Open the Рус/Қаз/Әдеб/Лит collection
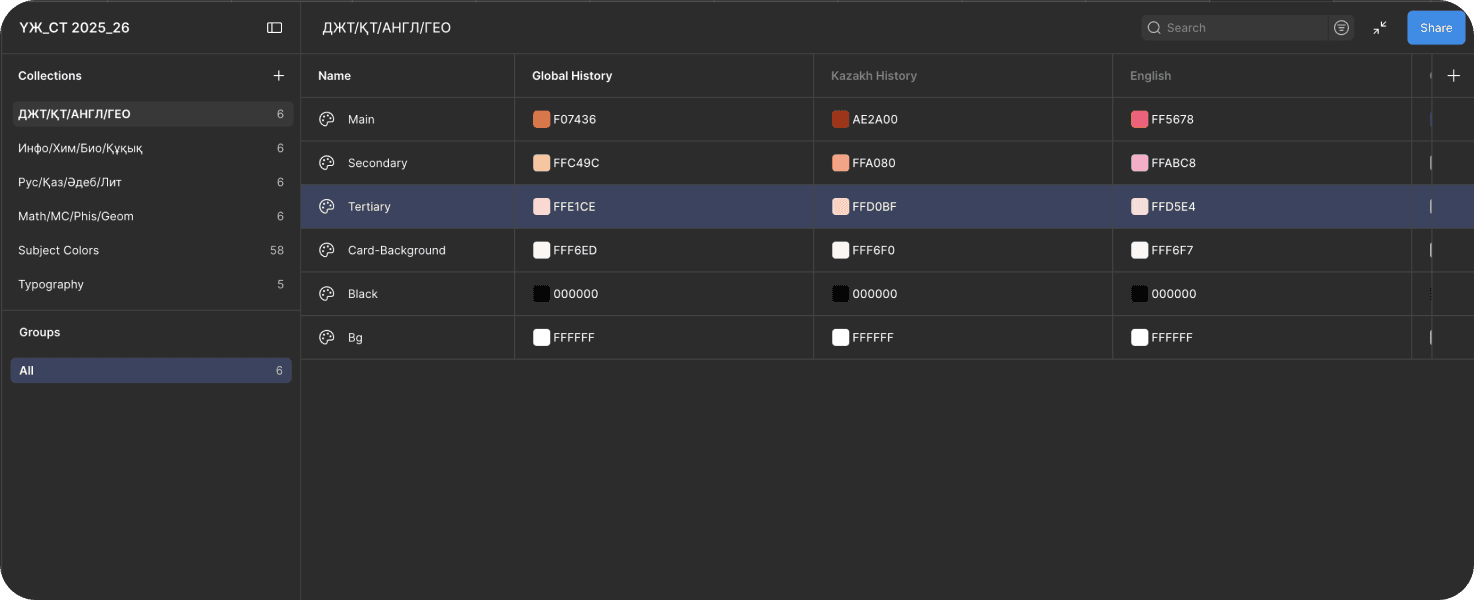The width and height of the screenshot is (1474, 600). coord(151,182)
